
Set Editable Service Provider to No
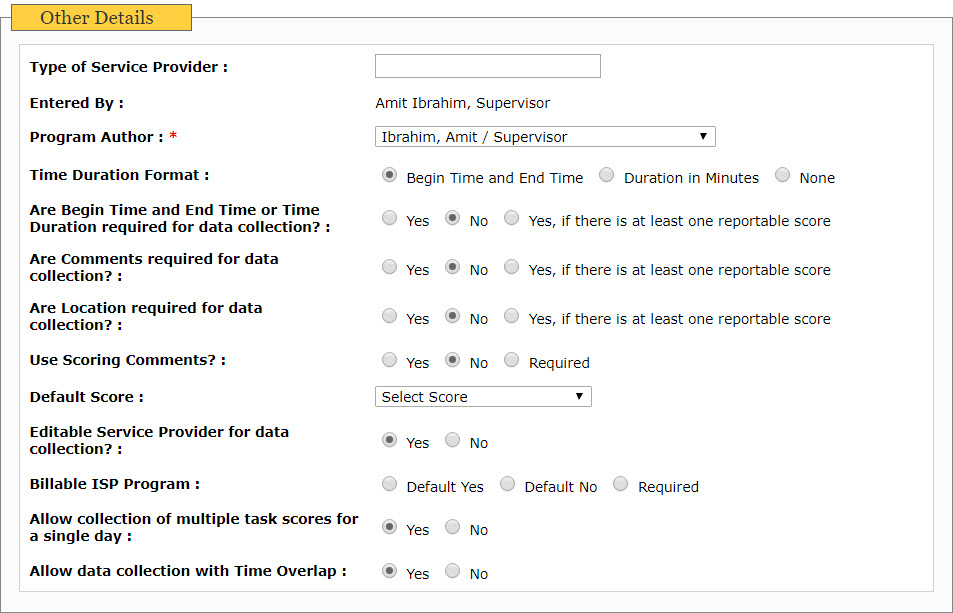click(x=453, y=440)
